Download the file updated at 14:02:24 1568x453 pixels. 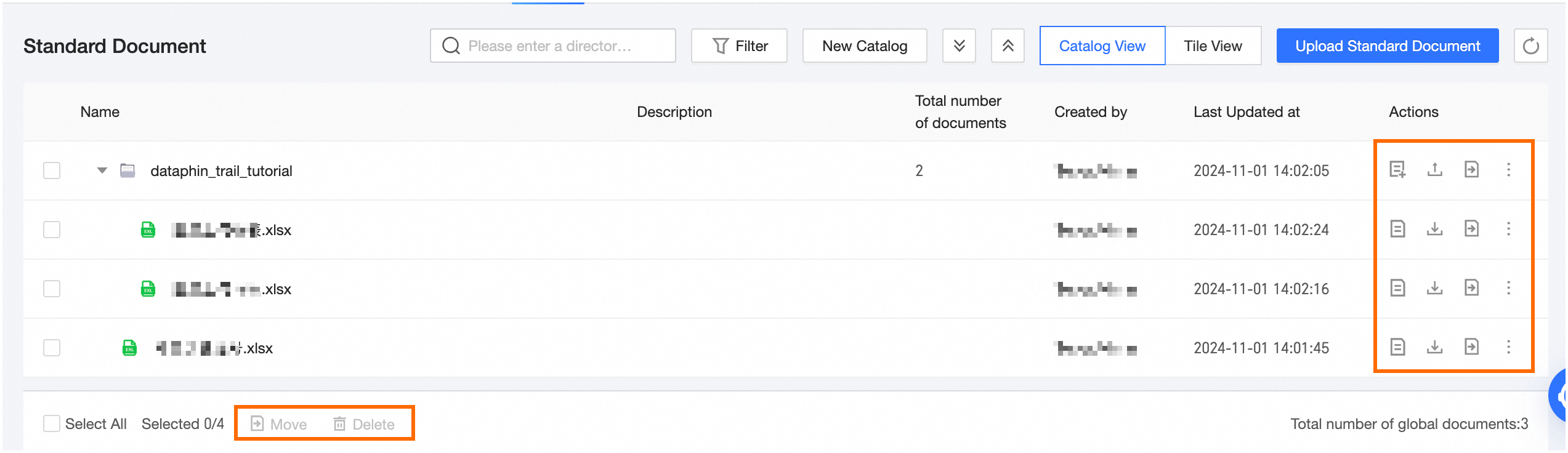[x=1434, y=229]
